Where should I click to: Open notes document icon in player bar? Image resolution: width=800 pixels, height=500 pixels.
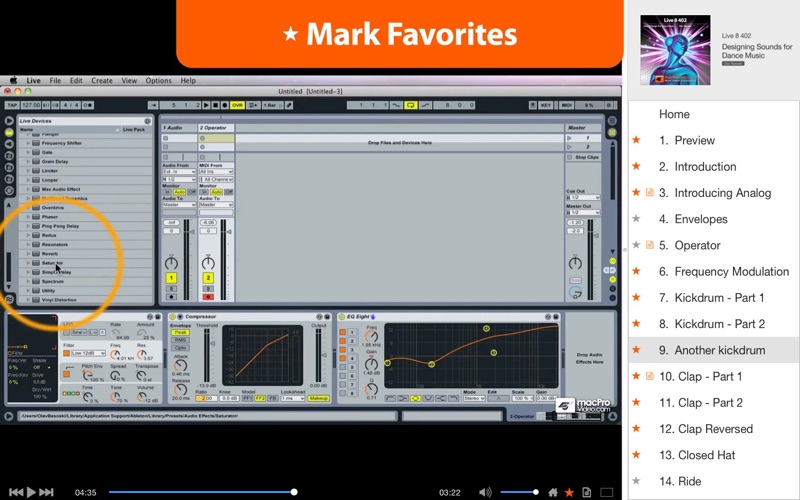point(587,492)
